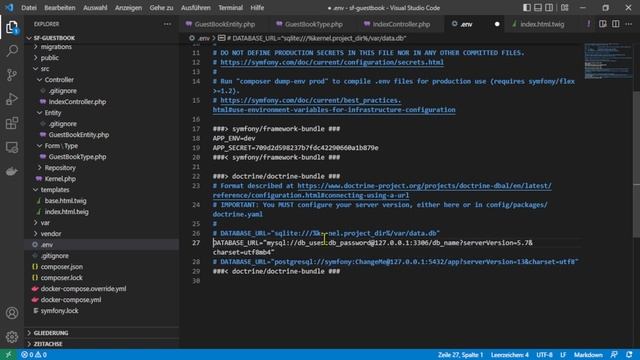Switch to IndexController.php tab
This screenshot has width=640, height=360.
[401, 24]
